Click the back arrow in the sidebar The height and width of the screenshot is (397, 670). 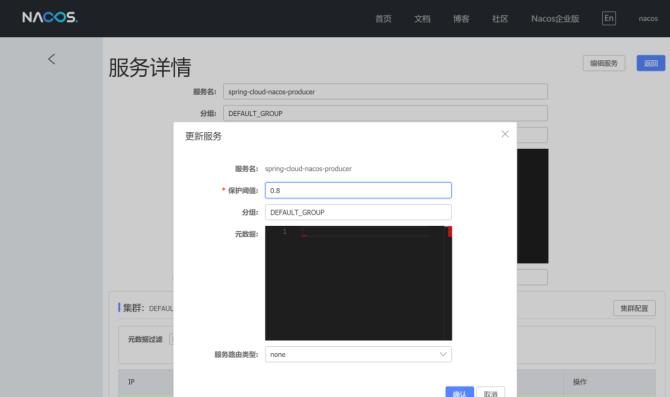(x=51, y=59)
